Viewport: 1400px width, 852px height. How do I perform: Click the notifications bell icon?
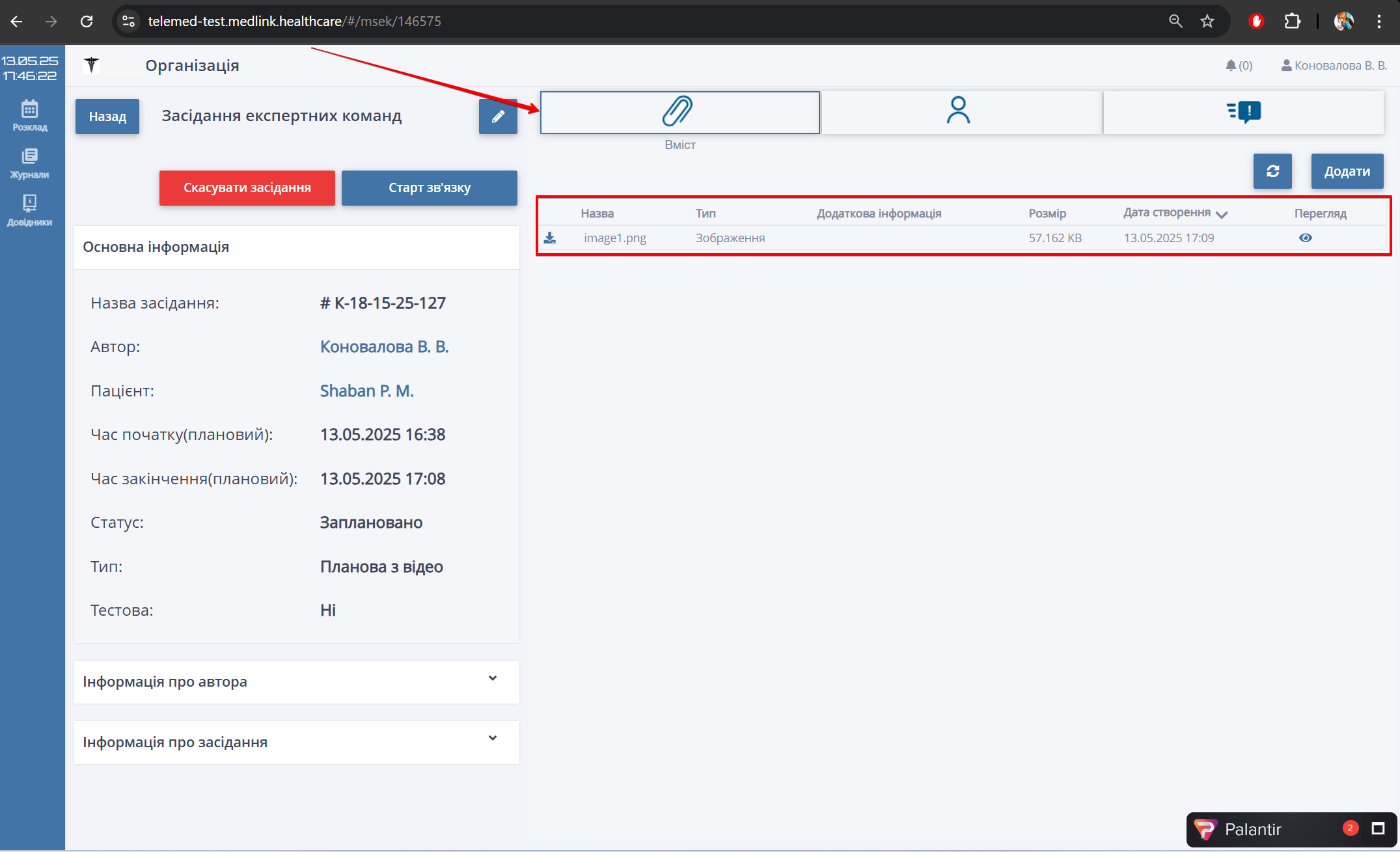[1231, 66]
